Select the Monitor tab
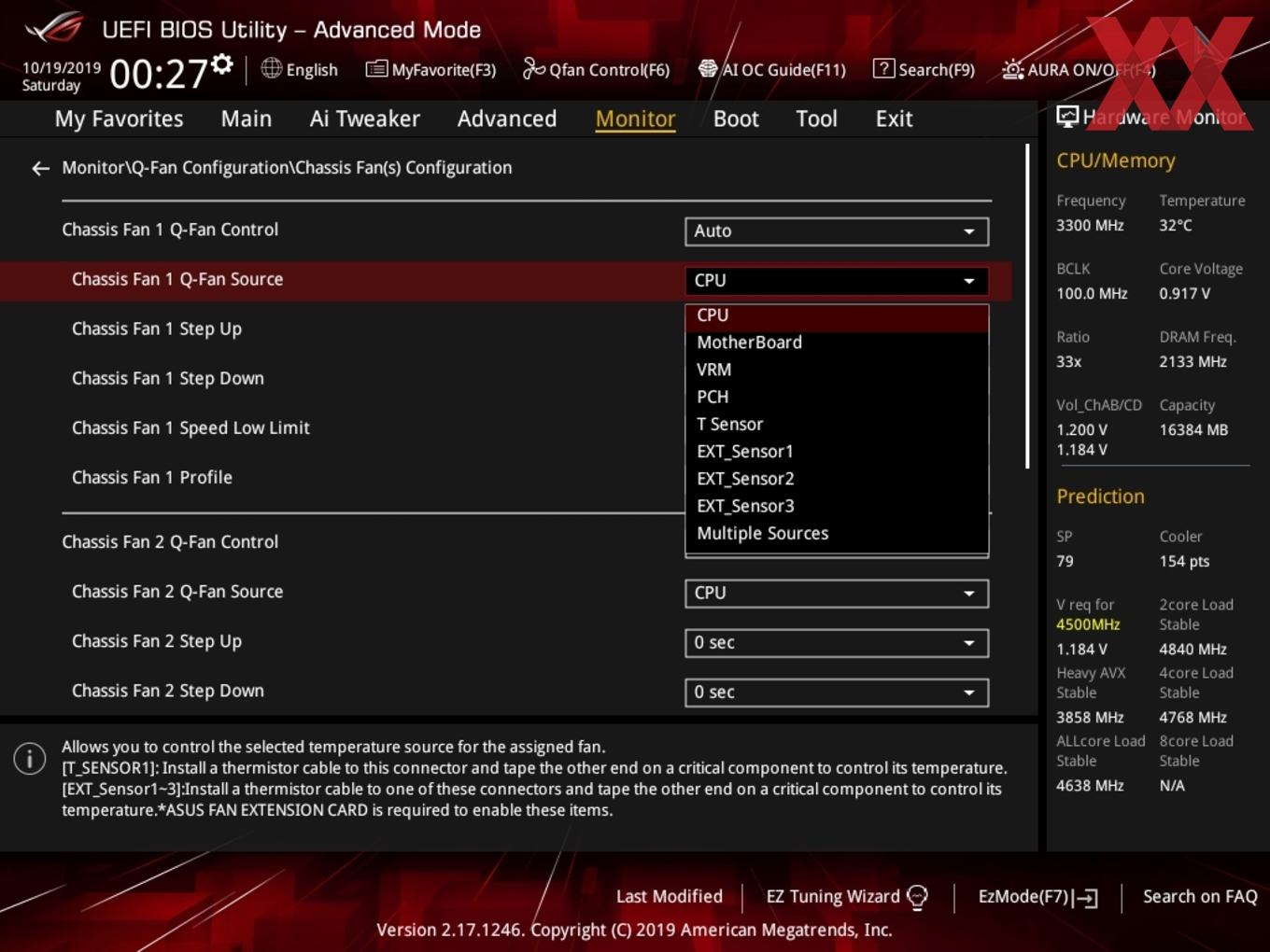This screenshot has height=952, width=1270. pos(636,119)
